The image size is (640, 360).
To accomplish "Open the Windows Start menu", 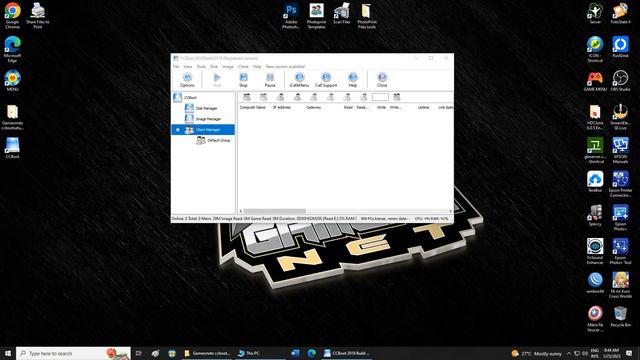I will click(x=8, y=353).
